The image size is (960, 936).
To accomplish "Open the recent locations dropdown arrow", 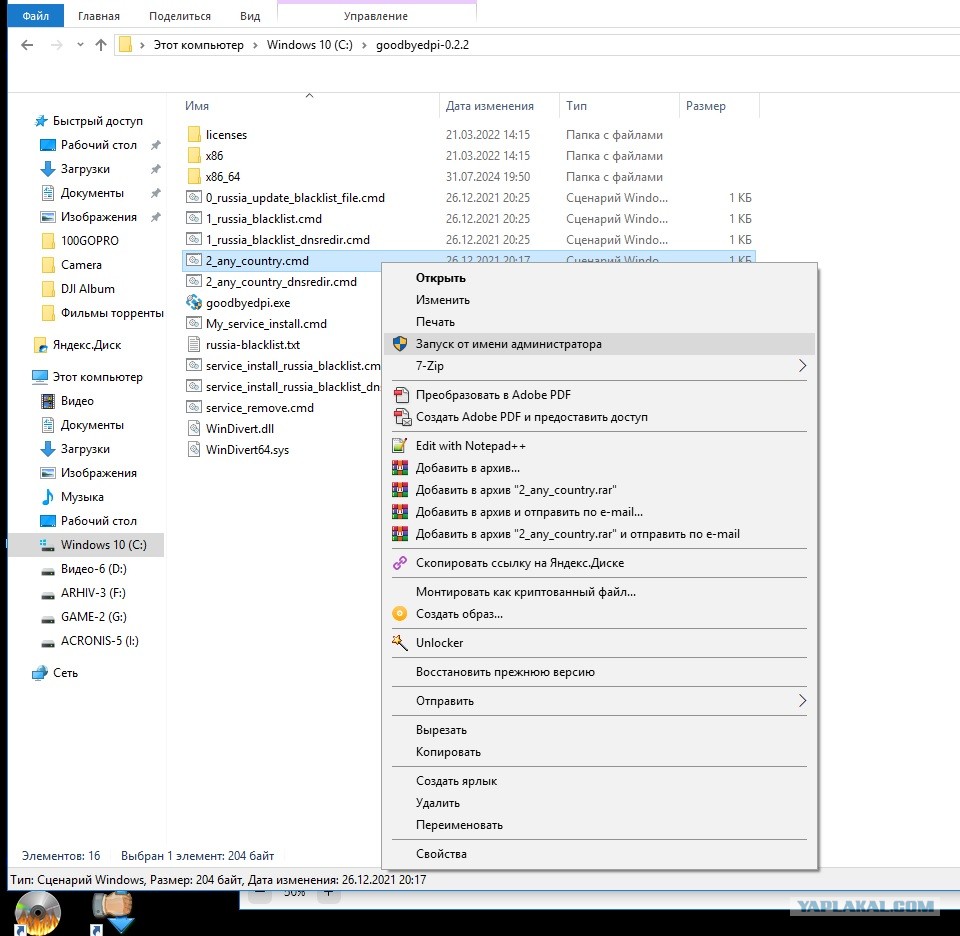I will pos(80,45).
